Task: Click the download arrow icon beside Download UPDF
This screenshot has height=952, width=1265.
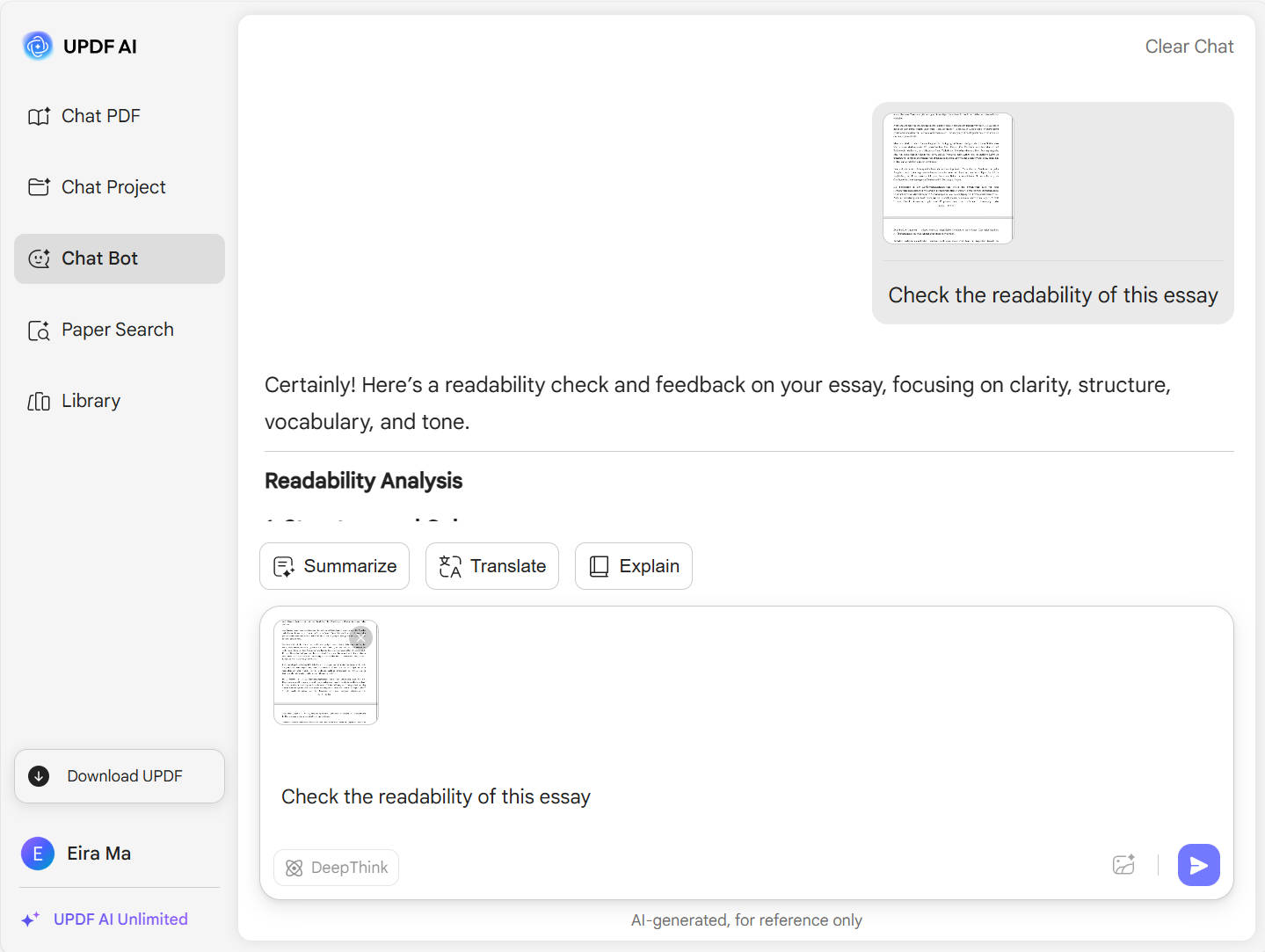Action: coord(39,776)
